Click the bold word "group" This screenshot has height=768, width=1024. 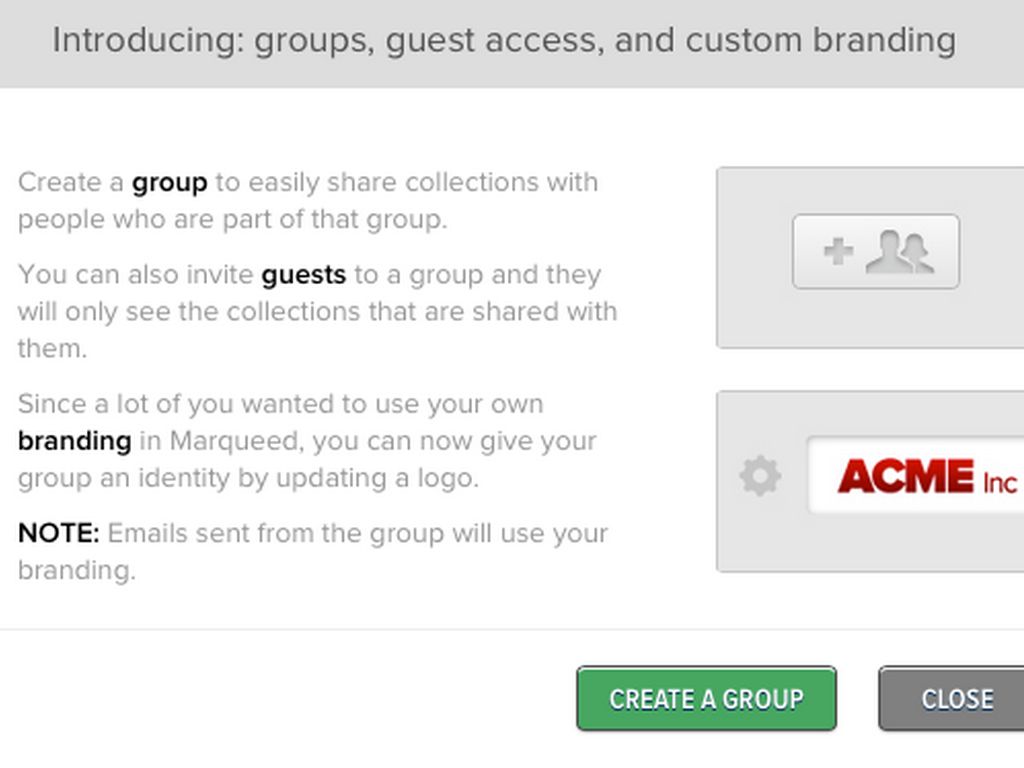[169, 183]
